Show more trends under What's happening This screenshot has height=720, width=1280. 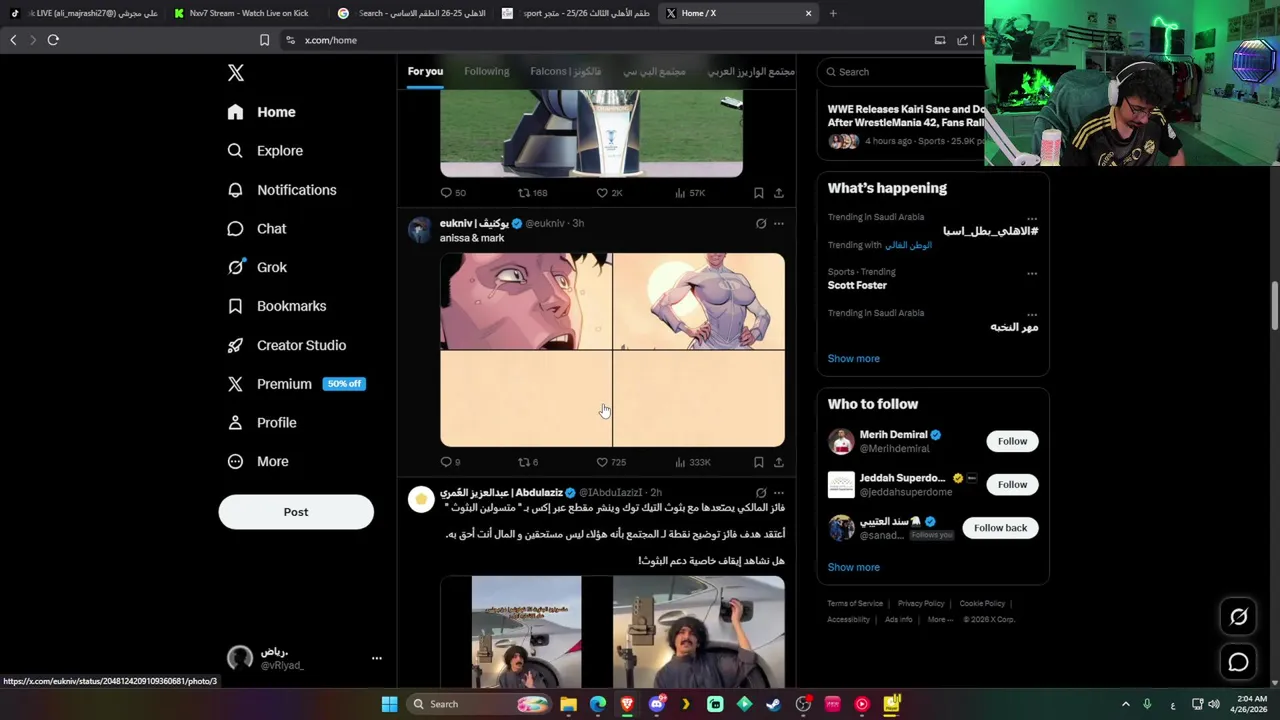[854, 358]
